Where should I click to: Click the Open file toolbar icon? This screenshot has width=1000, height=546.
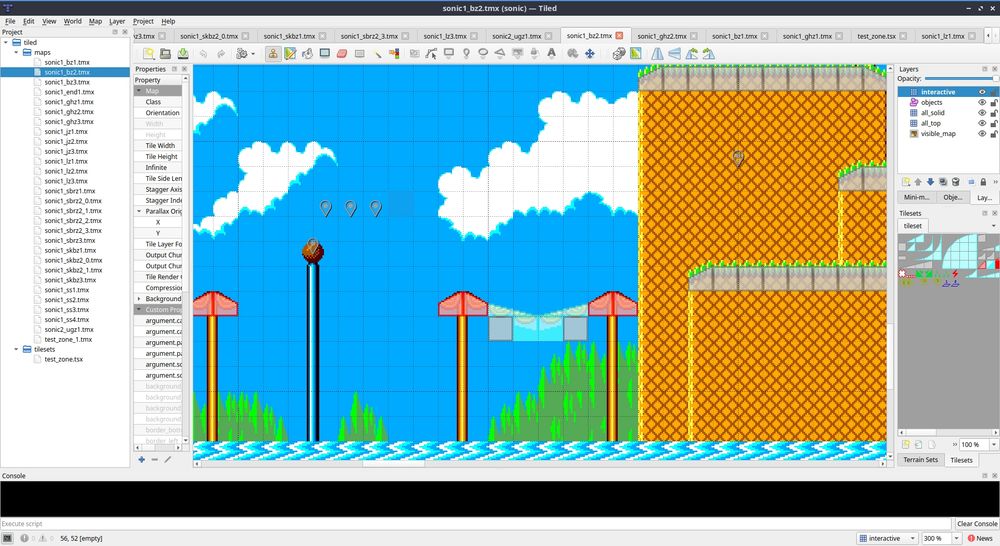pos(165,54)
